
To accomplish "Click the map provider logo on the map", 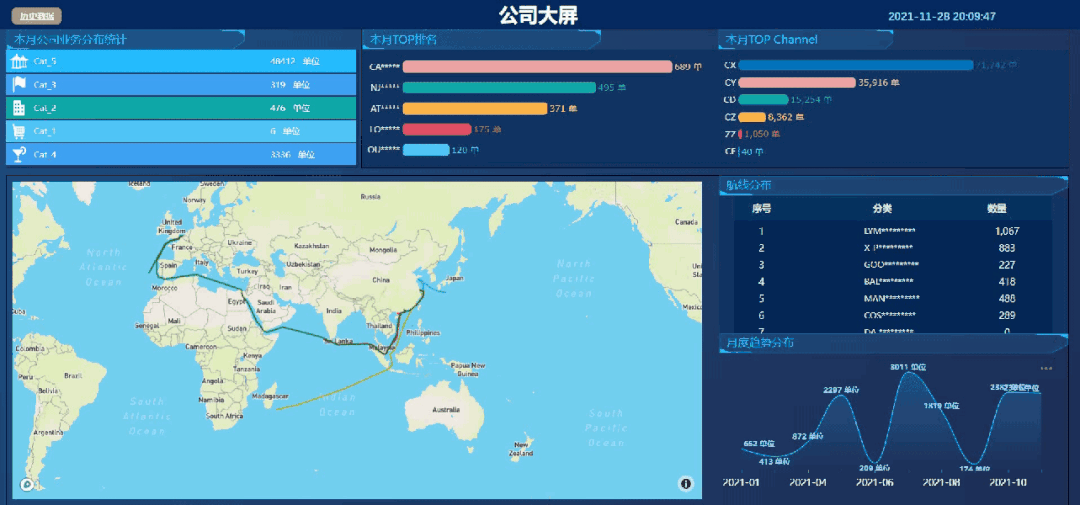I will tap(27, 485).
